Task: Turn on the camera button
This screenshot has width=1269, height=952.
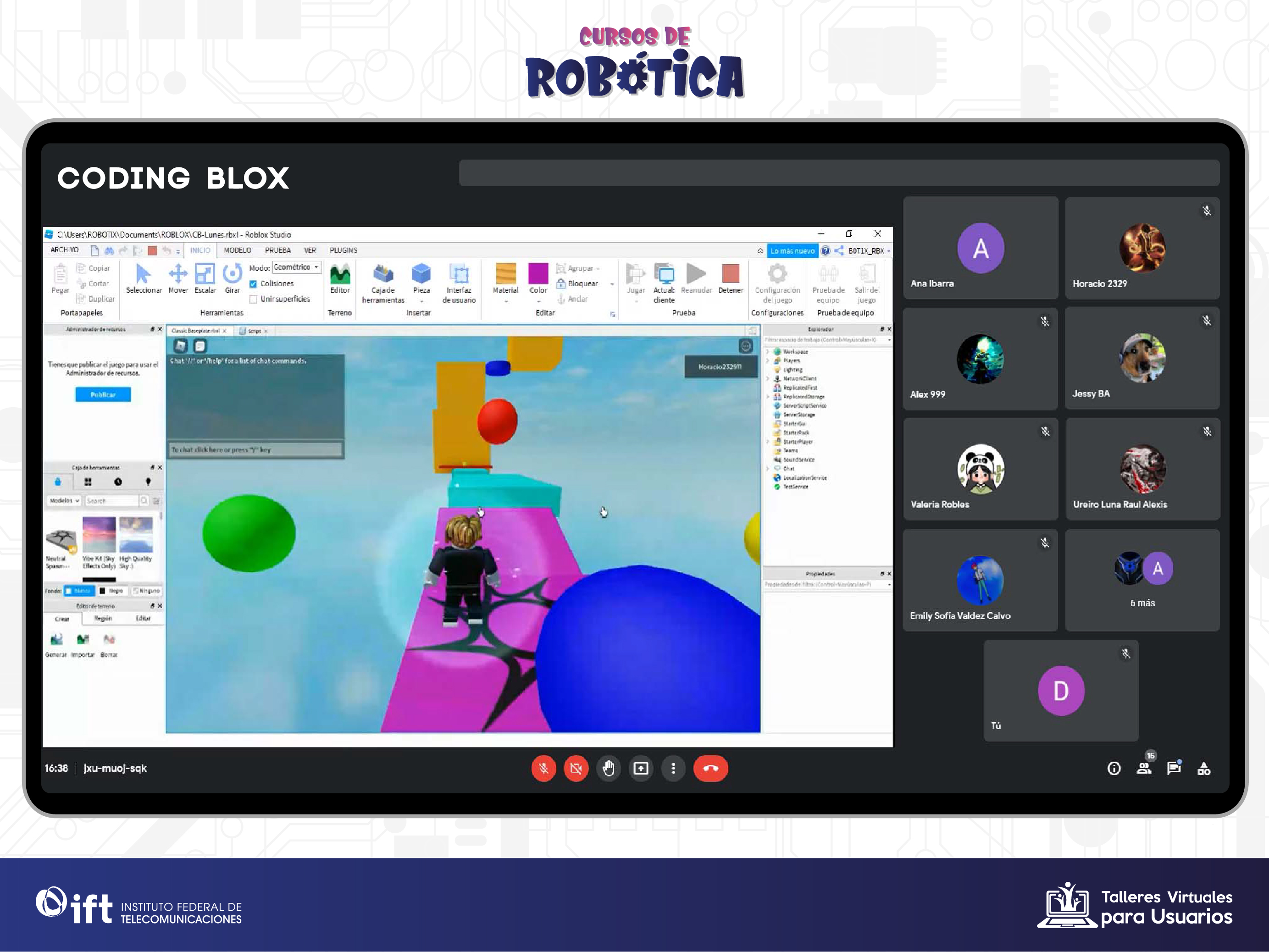Action: [576, 769]
